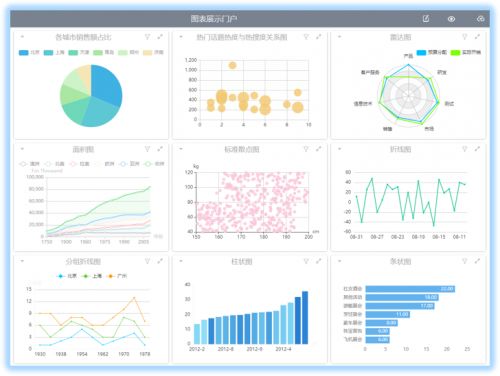Click the 面积图 panel title

click(83, 149)
